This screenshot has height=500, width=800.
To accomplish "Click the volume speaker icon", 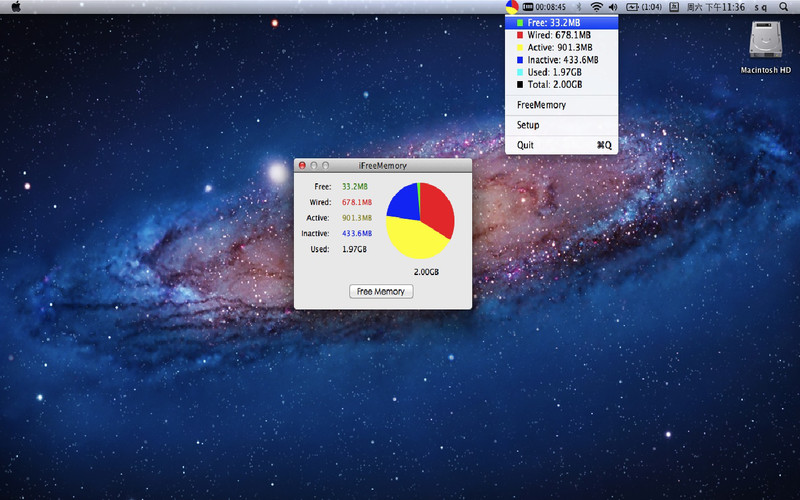I will [613, 7].
